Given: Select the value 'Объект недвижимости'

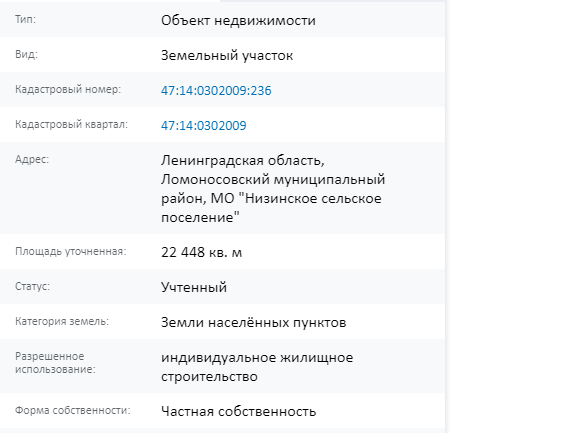Looking at the screenshot, I should (x=238, y=20).
